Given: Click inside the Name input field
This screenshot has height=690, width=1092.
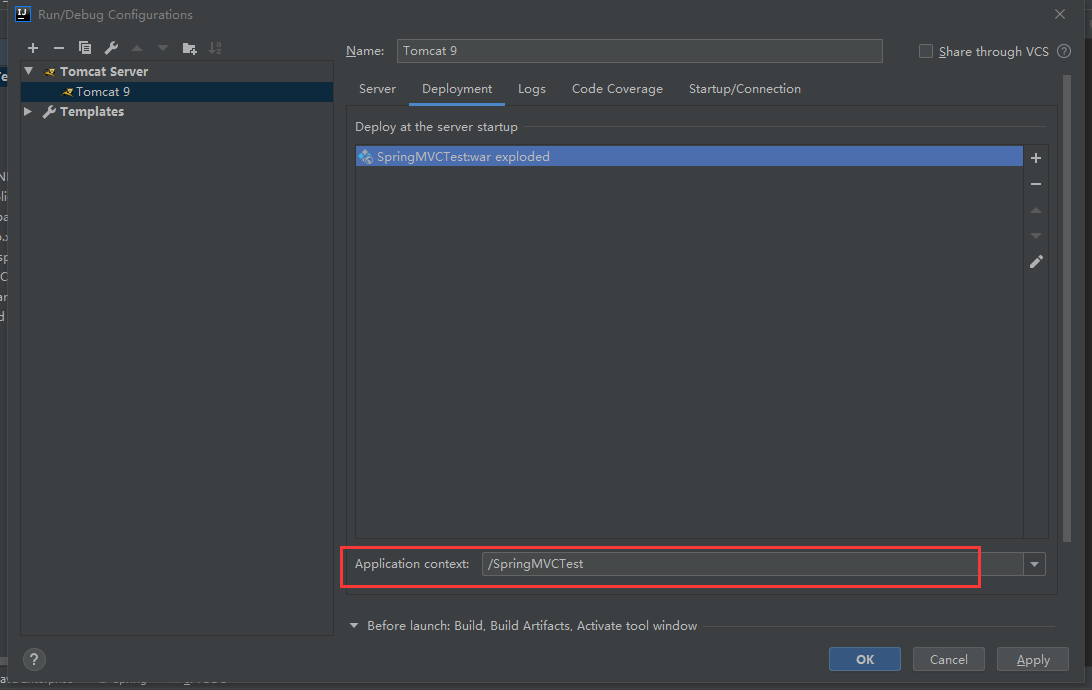Looking at the screenshot, I should click(640, 50).
